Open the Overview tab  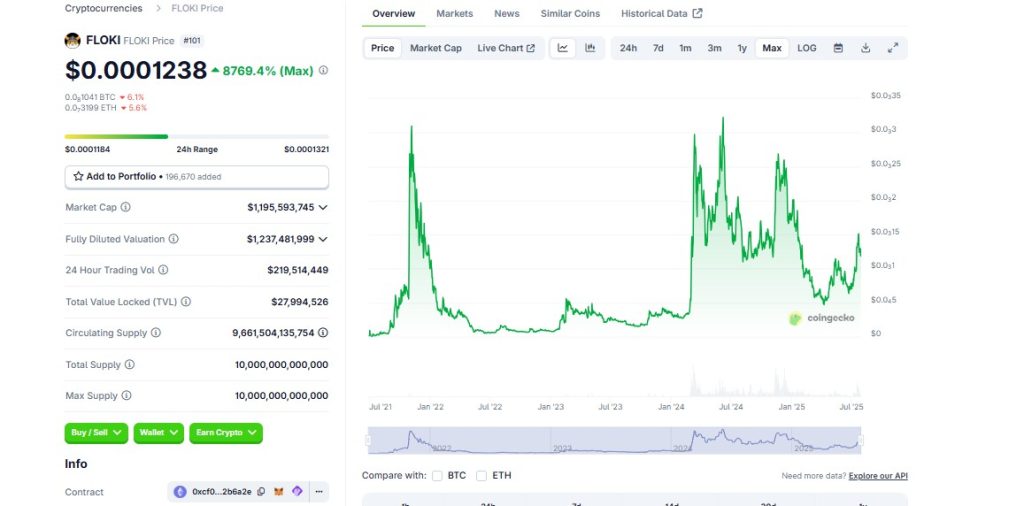[394, 13]
